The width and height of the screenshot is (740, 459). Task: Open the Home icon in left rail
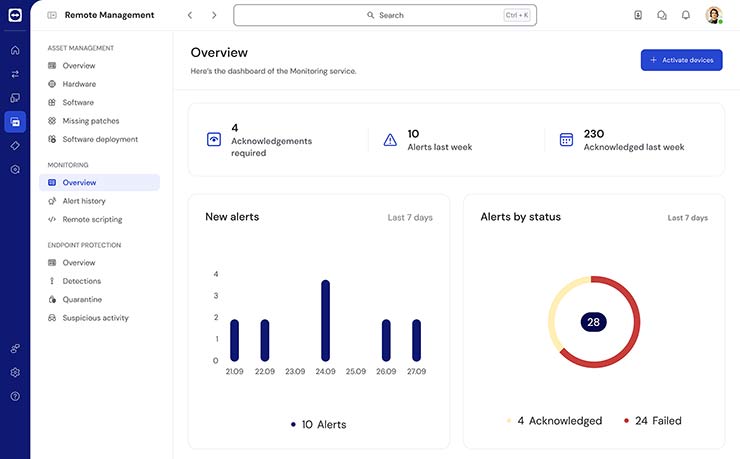click(x=15, y=50)
